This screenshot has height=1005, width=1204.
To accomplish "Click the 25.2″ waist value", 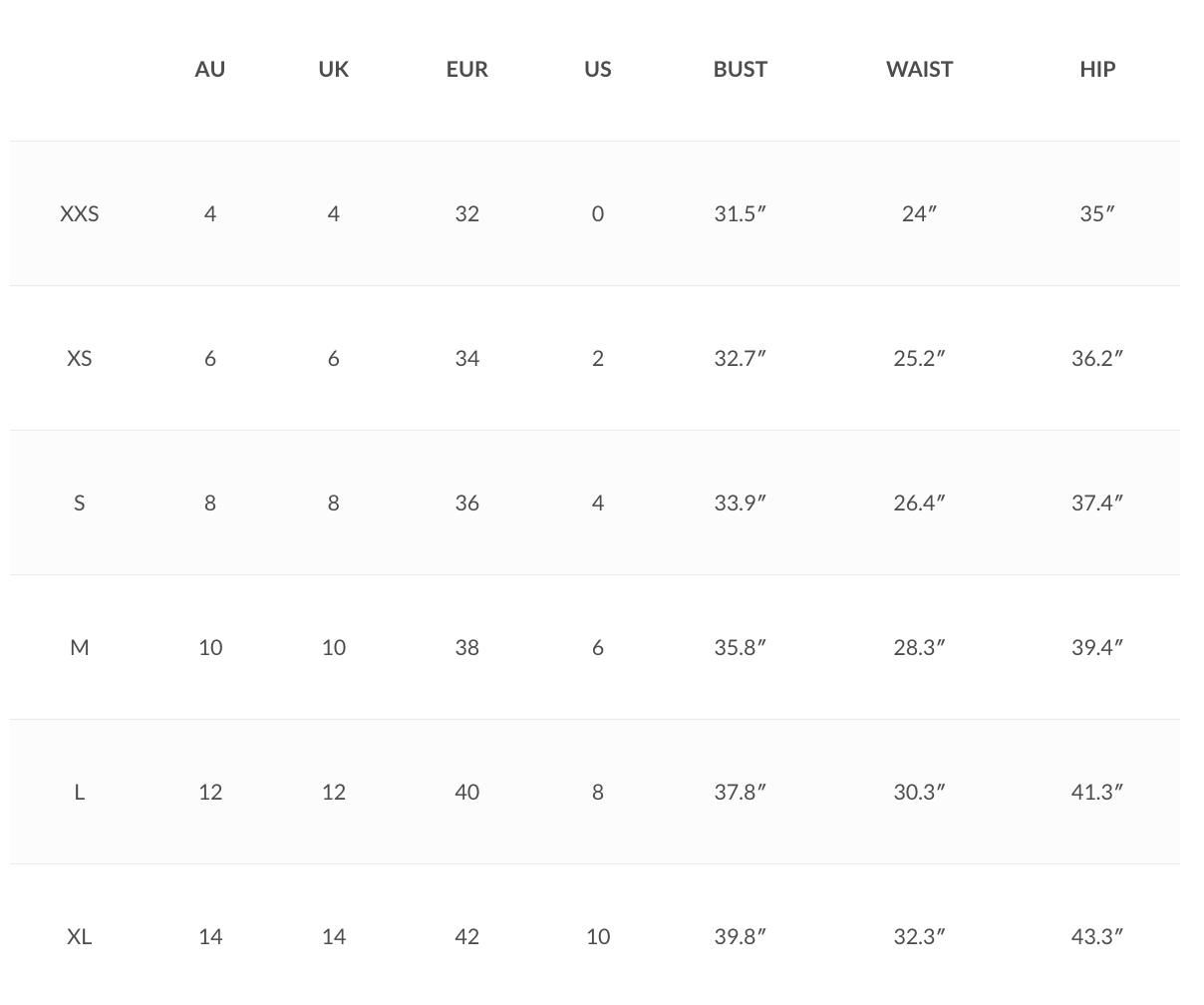I will (x=919, y=358).
